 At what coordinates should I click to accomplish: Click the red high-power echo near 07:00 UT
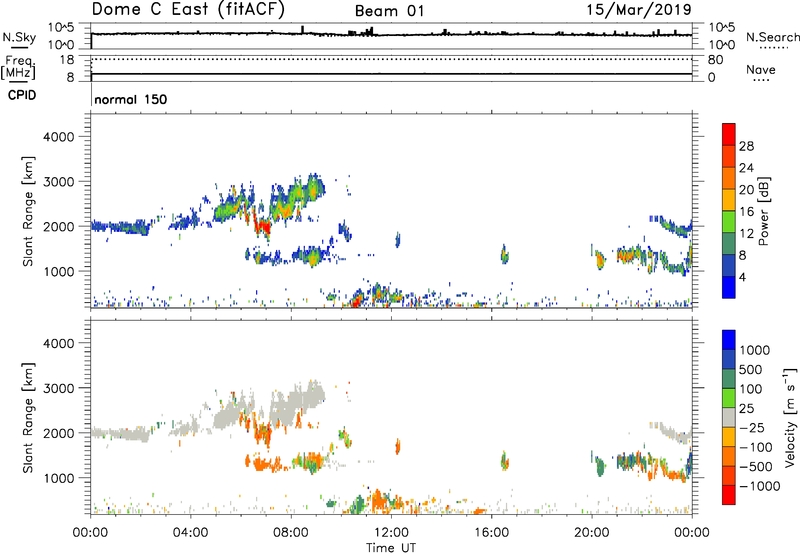pyautogui.click(x=263, y=226)
